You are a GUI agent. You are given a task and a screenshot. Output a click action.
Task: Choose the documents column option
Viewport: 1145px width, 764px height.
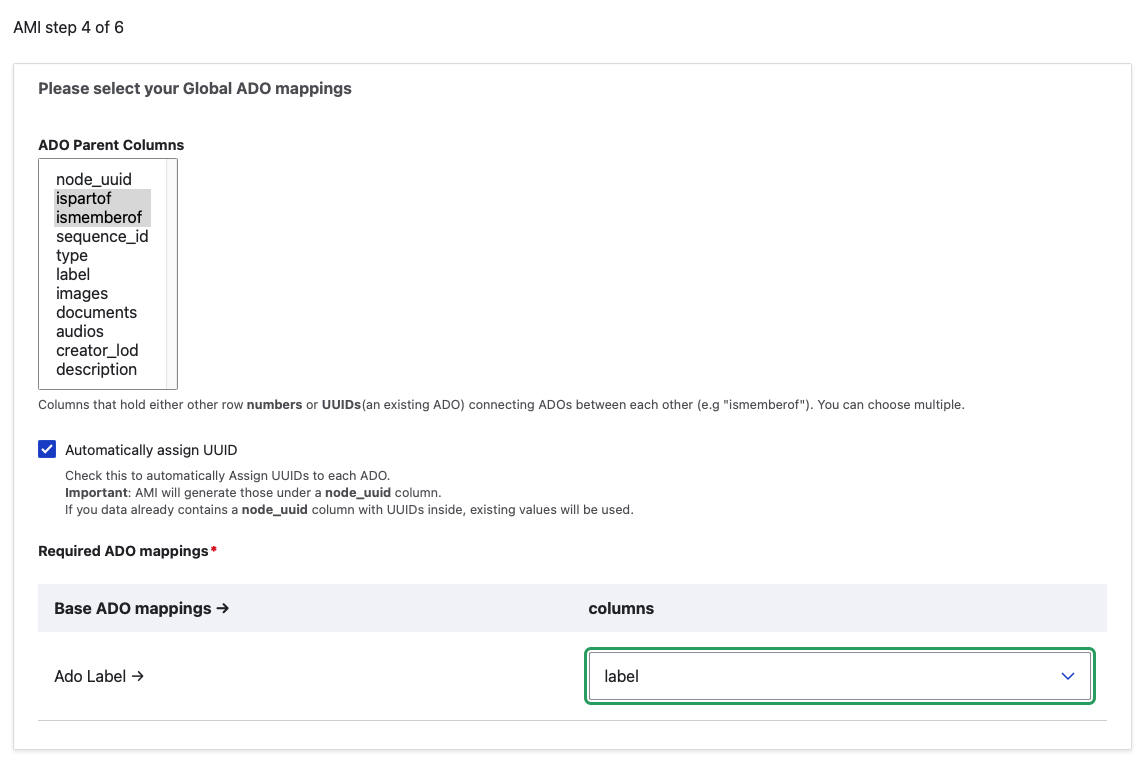tap(96, 313)
